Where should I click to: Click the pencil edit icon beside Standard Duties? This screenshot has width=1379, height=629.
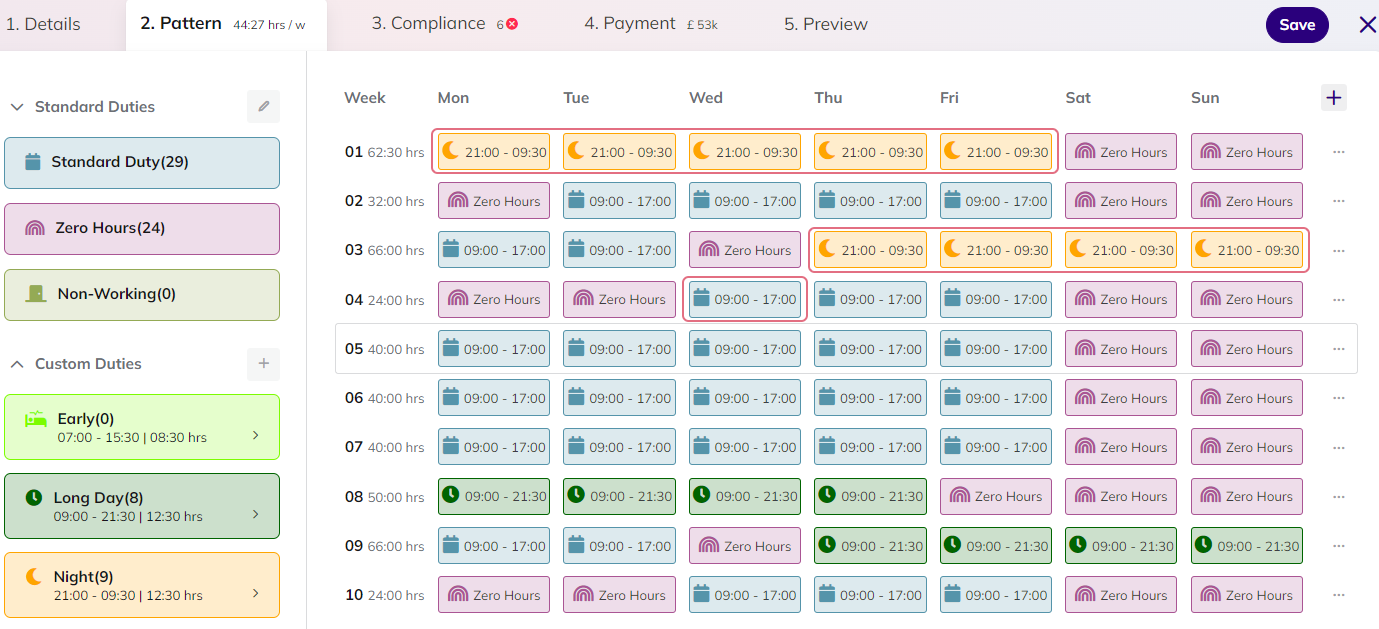point(263,106)
